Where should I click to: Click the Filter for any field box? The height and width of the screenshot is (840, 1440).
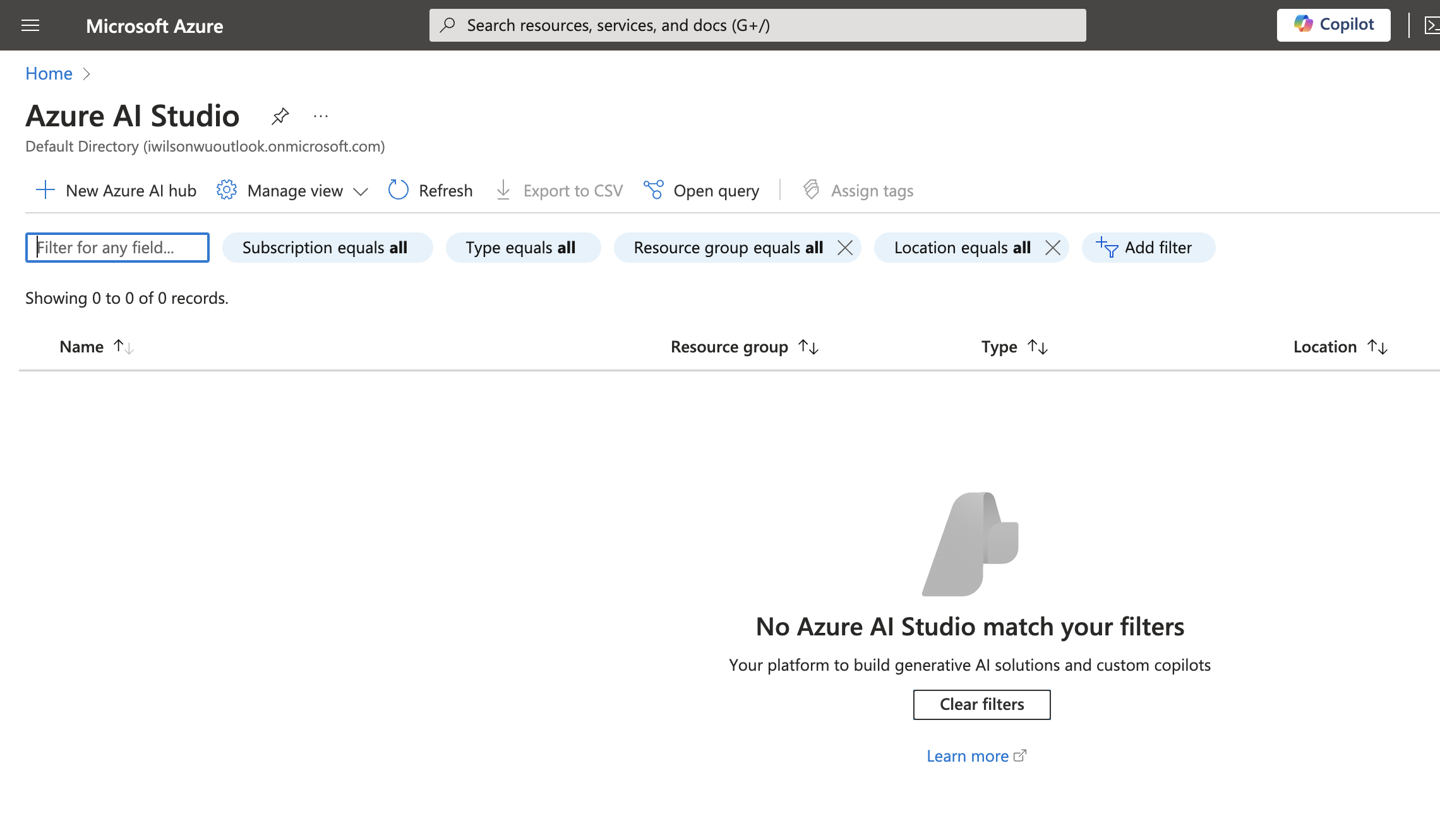[117, 248]
